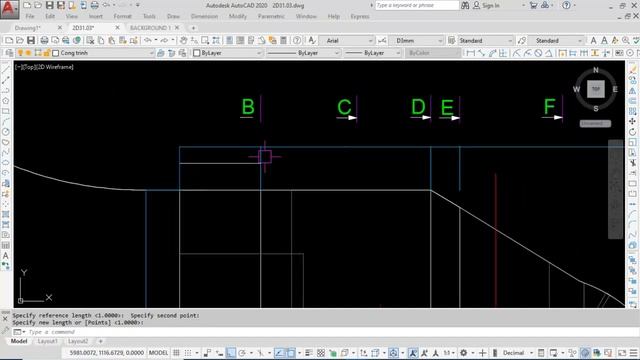
Task: Open the Autodesk App Store cart icon
Action: click(x=533, y=5)
